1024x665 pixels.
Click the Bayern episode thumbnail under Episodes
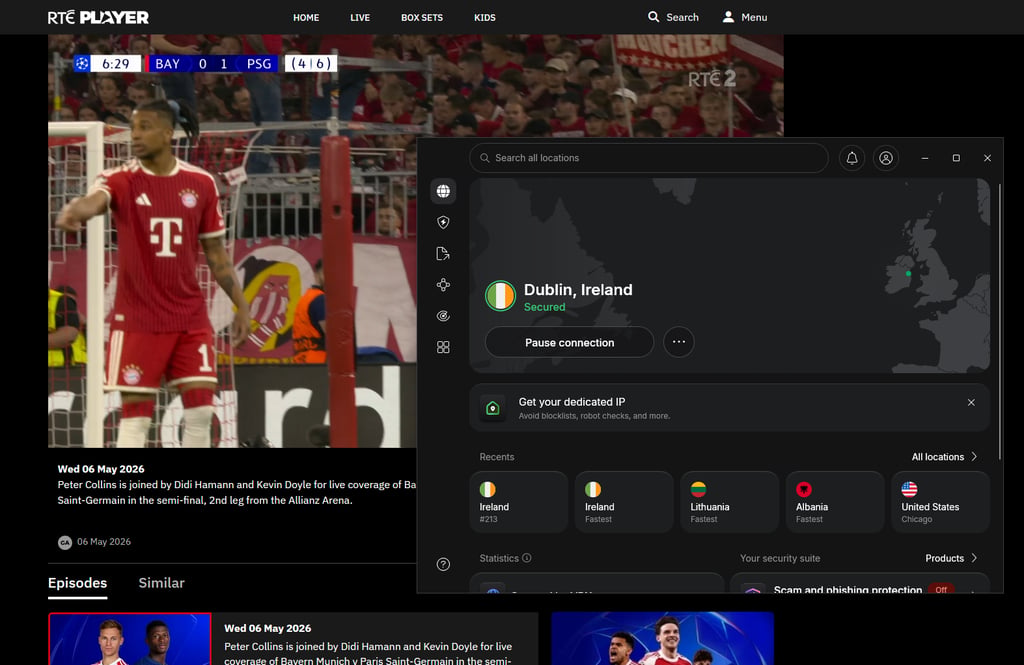tap(130, 639)
